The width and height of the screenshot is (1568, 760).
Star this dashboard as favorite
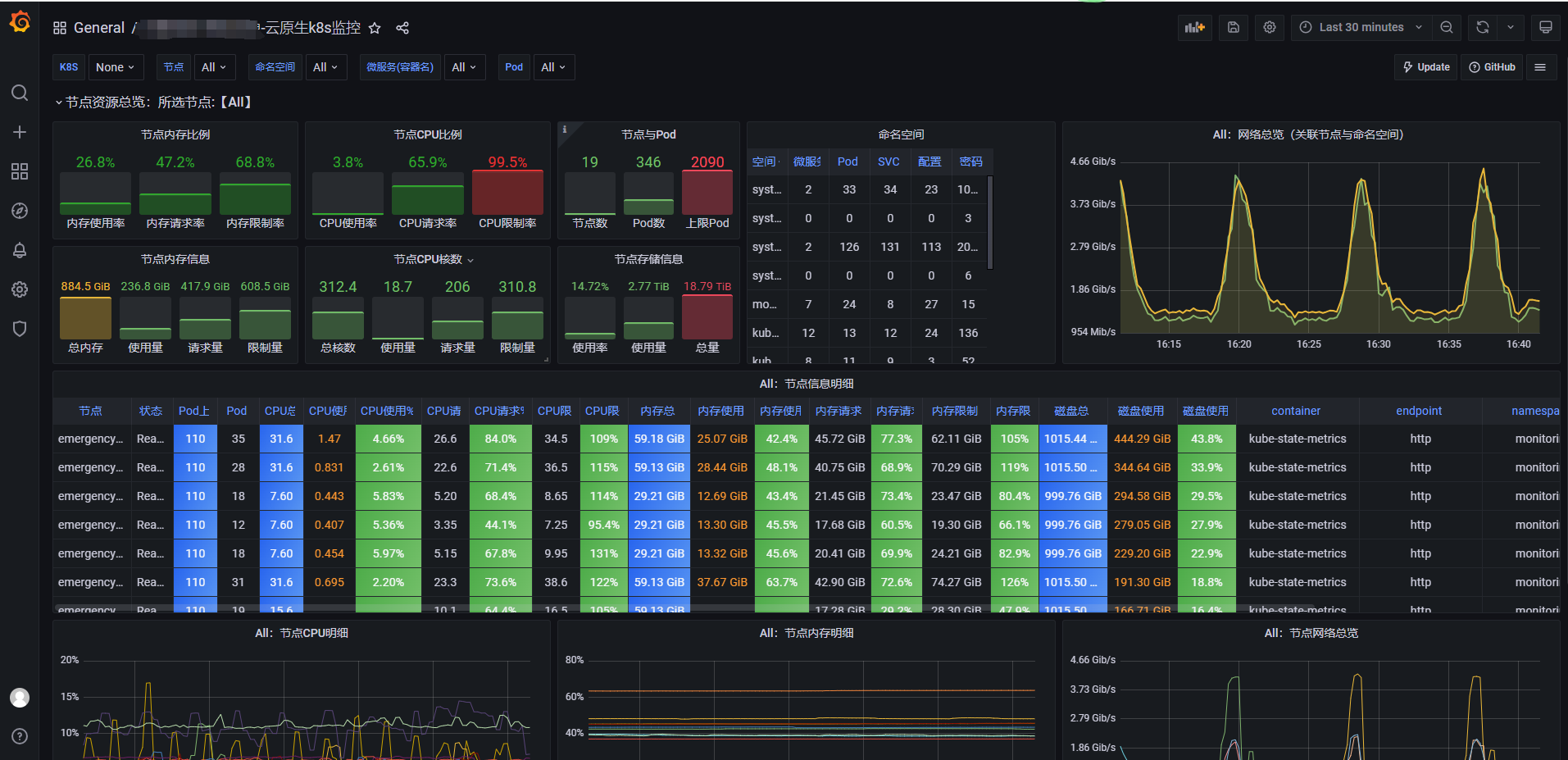(375, 28)
